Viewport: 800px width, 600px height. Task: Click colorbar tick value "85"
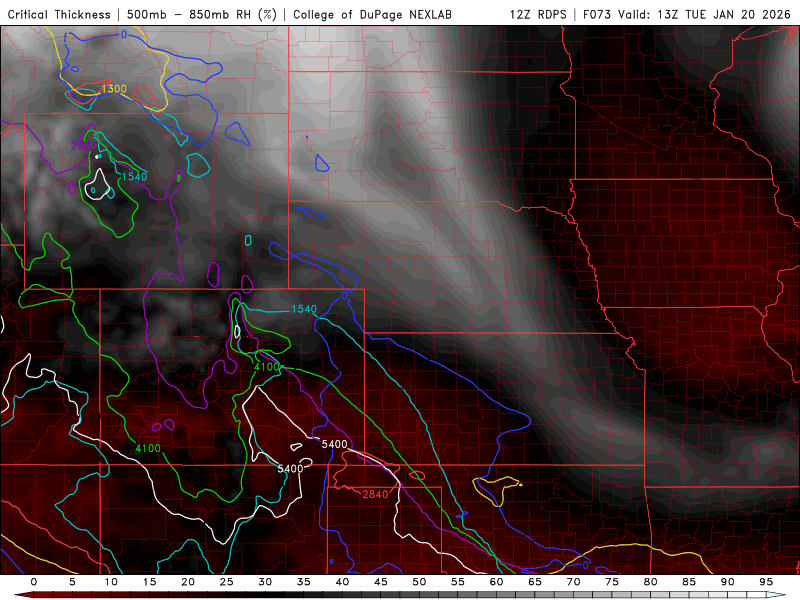pos(689,582)
